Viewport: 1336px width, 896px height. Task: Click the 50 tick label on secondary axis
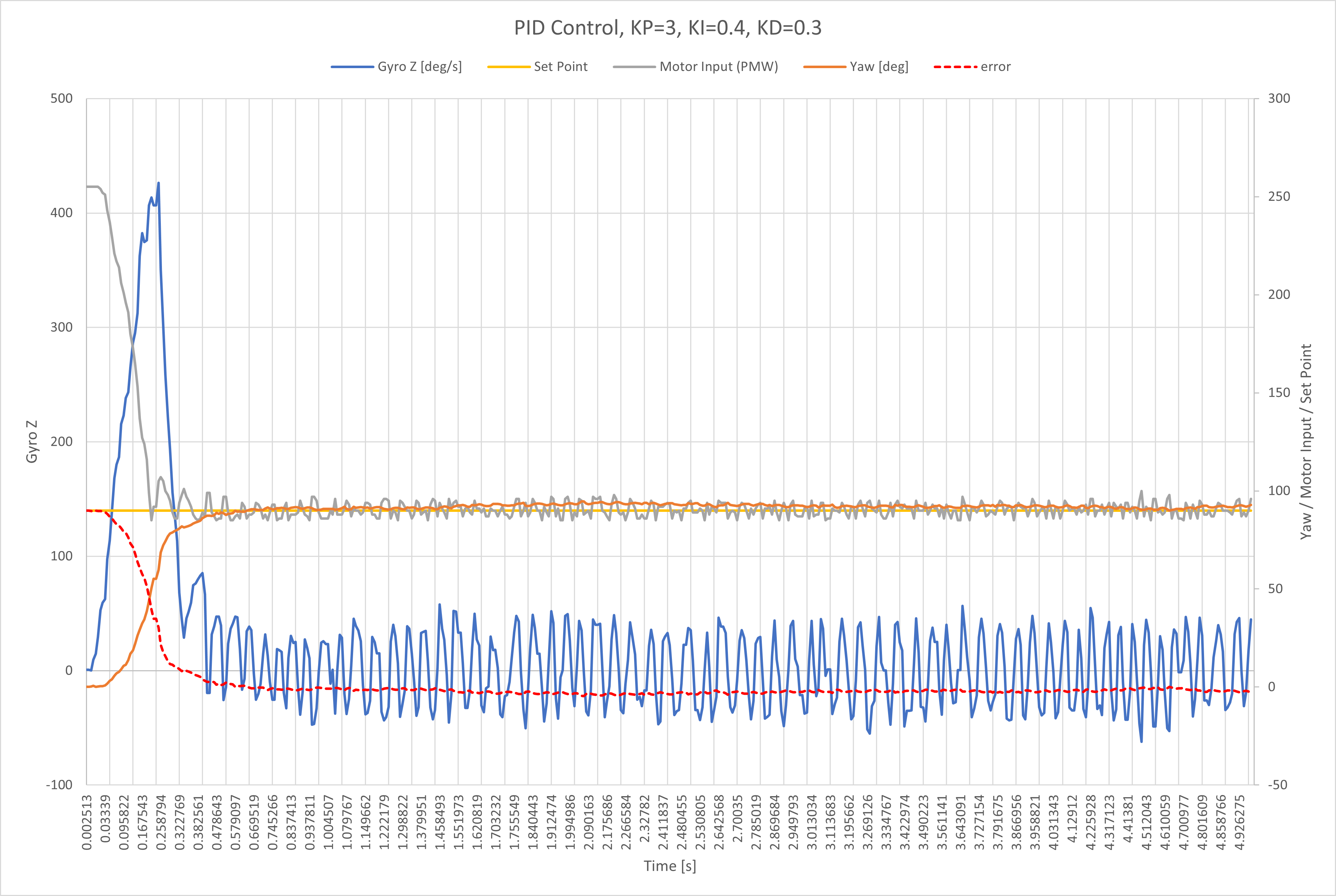point(1275,589)
